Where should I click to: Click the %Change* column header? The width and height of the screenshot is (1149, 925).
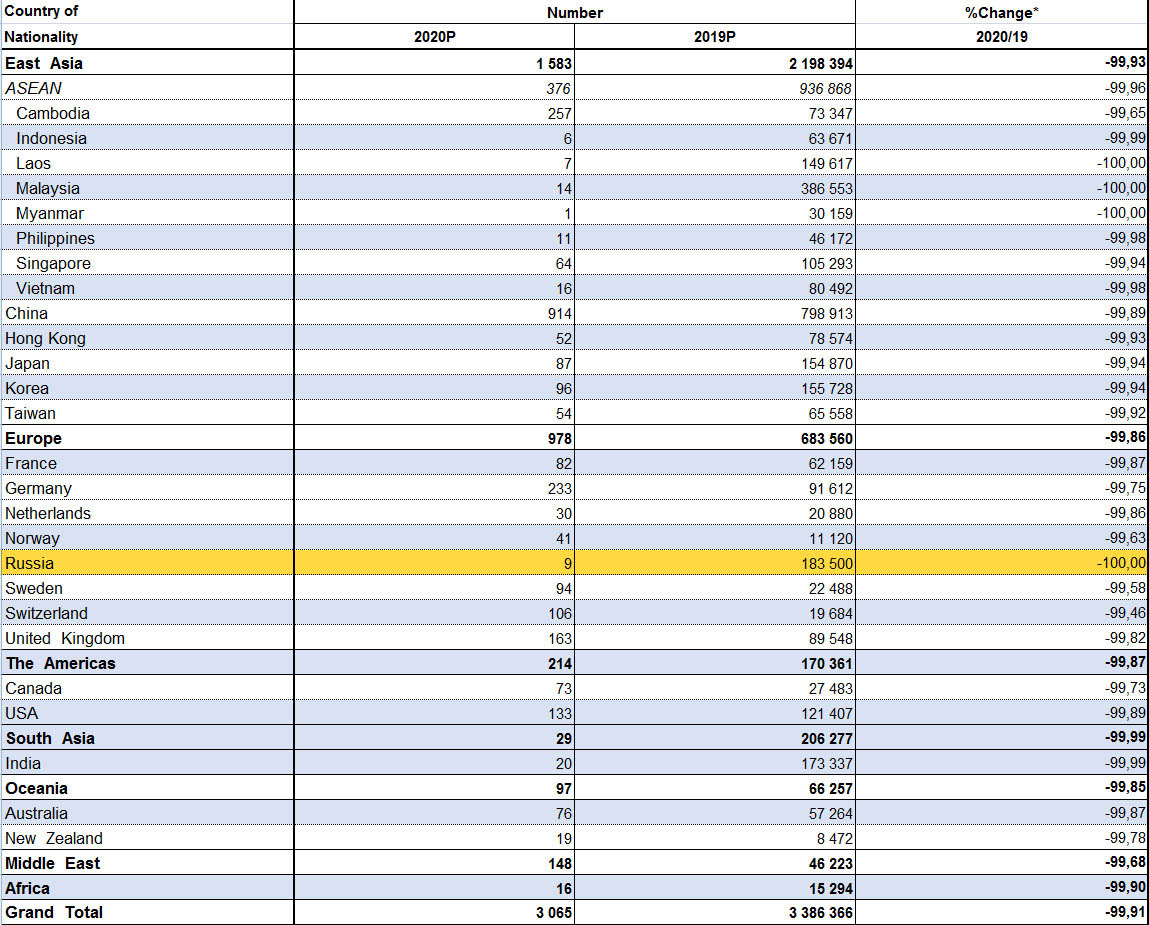[x=1001, y=12]
